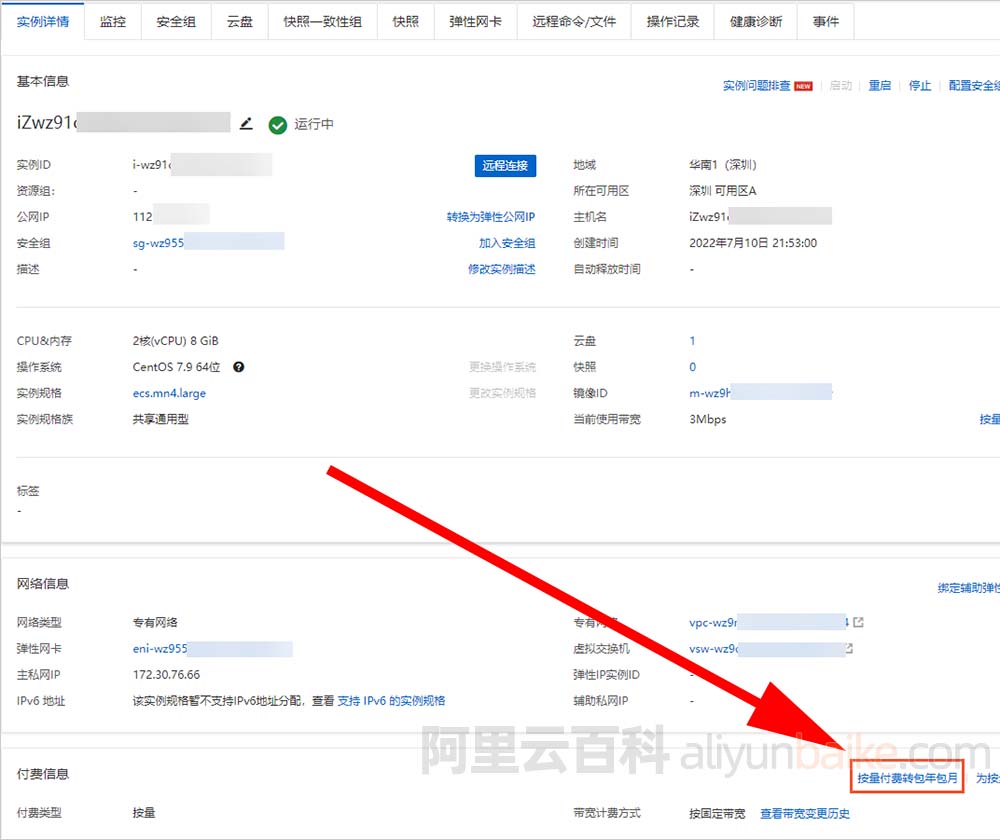Open the external link icon beside the vSwitch ID
The image size is (1000, 840).
(x=849, y=648)
